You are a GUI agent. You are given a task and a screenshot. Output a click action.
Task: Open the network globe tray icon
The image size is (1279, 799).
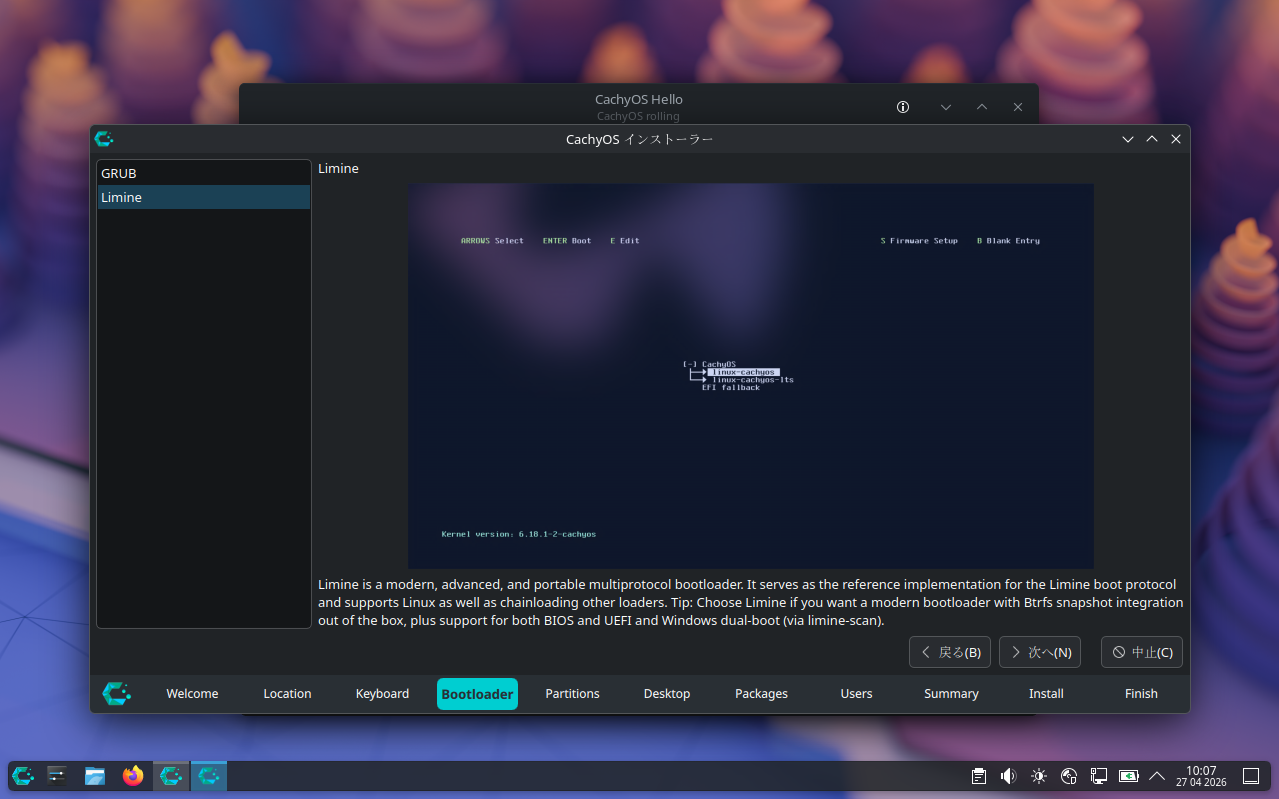[1069, 776]
